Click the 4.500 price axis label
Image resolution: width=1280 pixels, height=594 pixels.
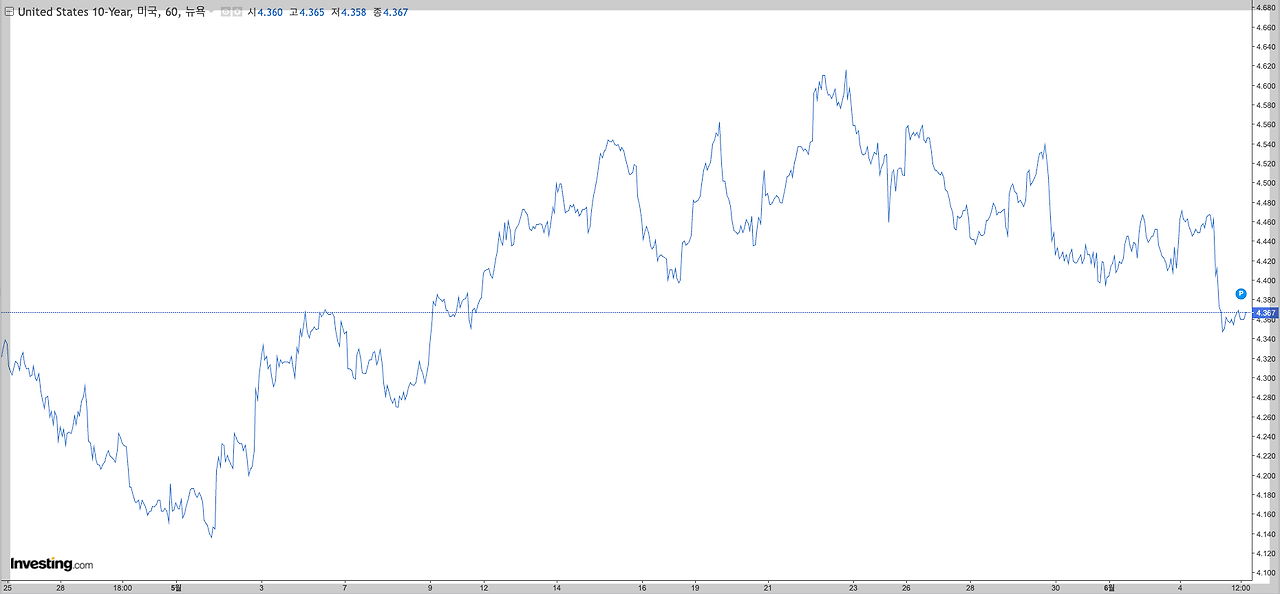[x=1266, y=183]
